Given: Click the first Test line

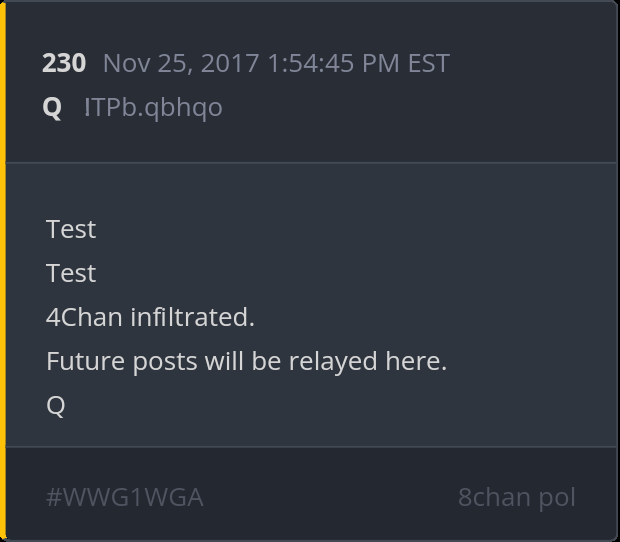Looking at the screenshot, I should (71, 229).
